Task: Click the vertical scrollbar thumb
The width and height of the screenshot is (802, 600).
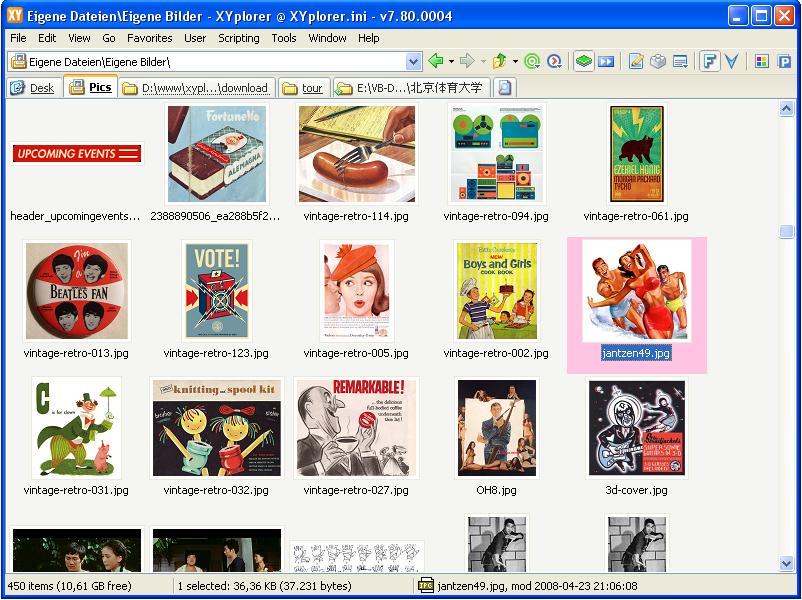Action: tap(786, 231)
